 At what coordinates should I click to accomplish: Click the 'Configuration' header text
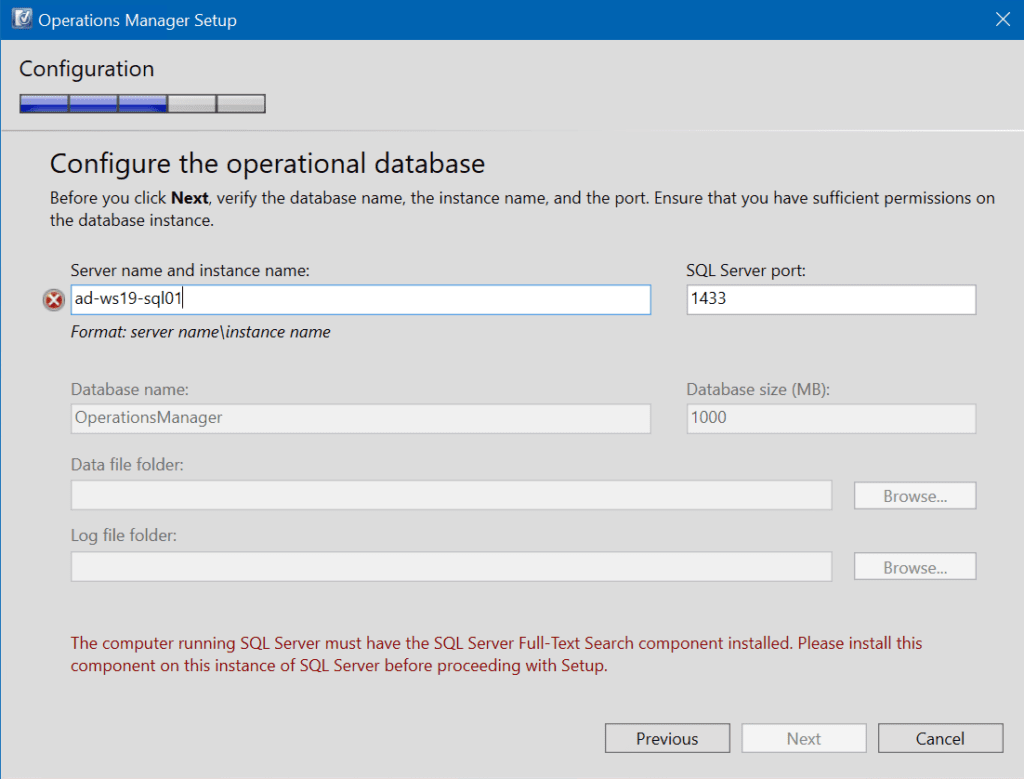pyautogui.click(x=86, y=69)
